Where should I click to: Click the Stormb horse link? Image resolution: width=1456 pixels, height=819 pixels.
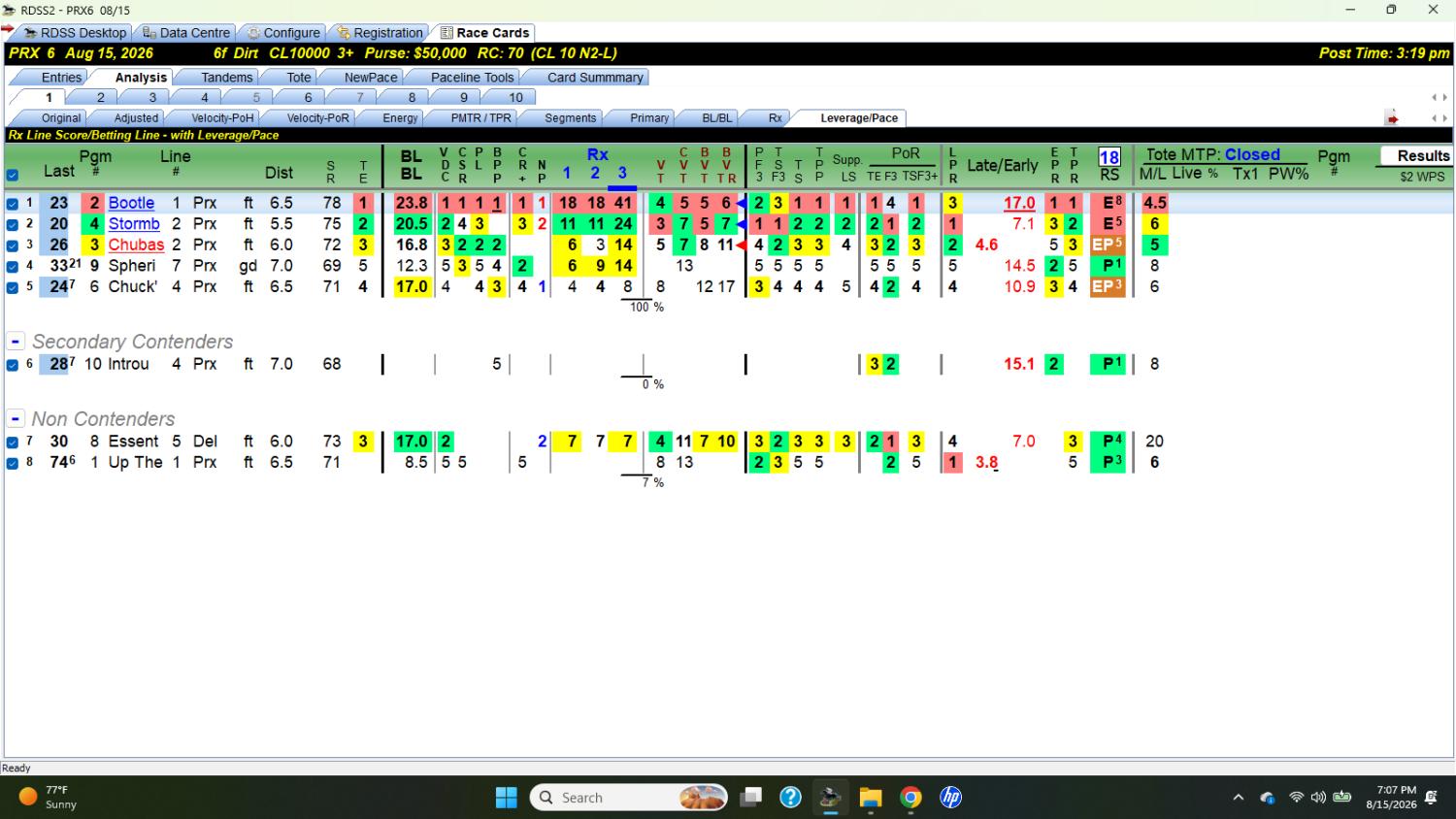[x=134, y=224]
